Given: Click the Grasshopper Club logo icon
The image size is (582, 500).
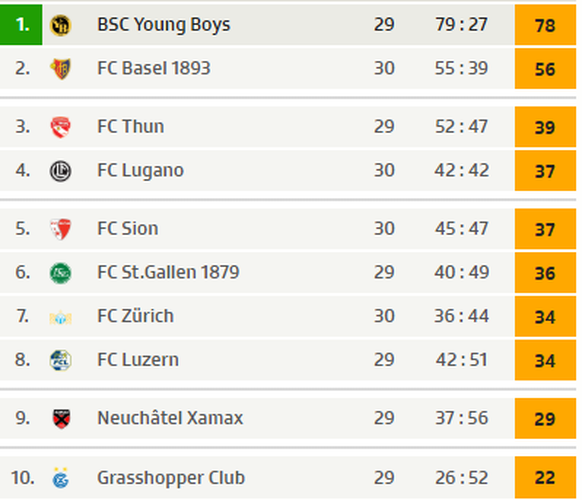Looking at the screenshot, I should point(60,478).
